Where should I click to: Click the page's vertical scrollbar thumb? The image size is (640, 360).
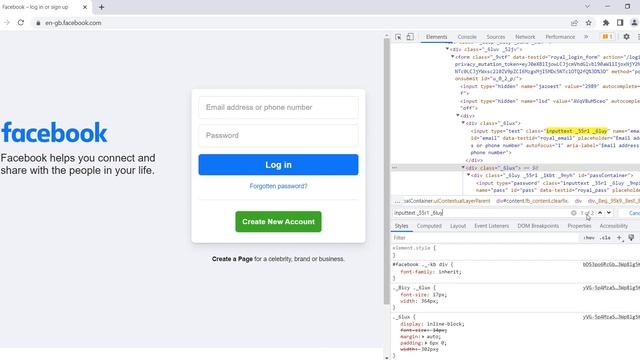point(387,171)
